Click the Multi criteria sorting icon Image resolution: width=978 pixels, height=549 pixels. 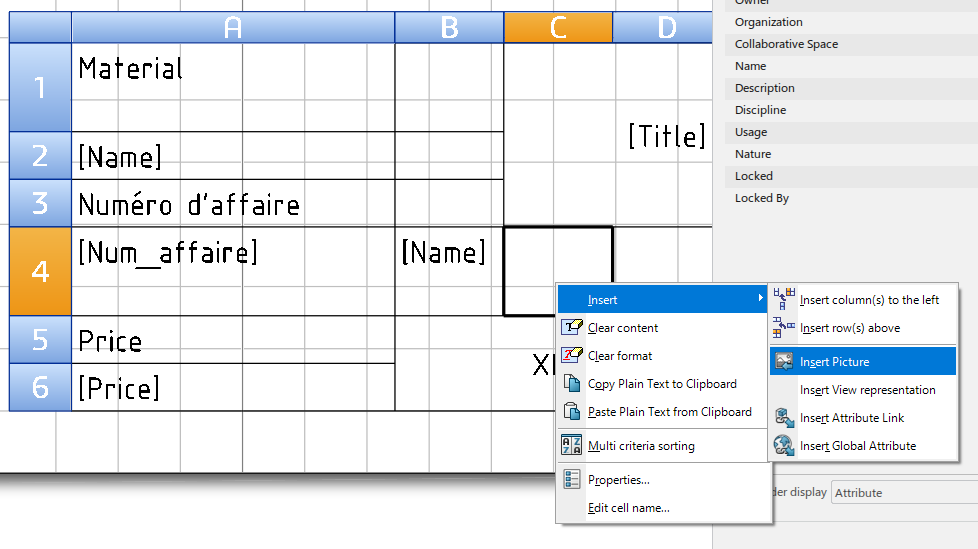572,445
